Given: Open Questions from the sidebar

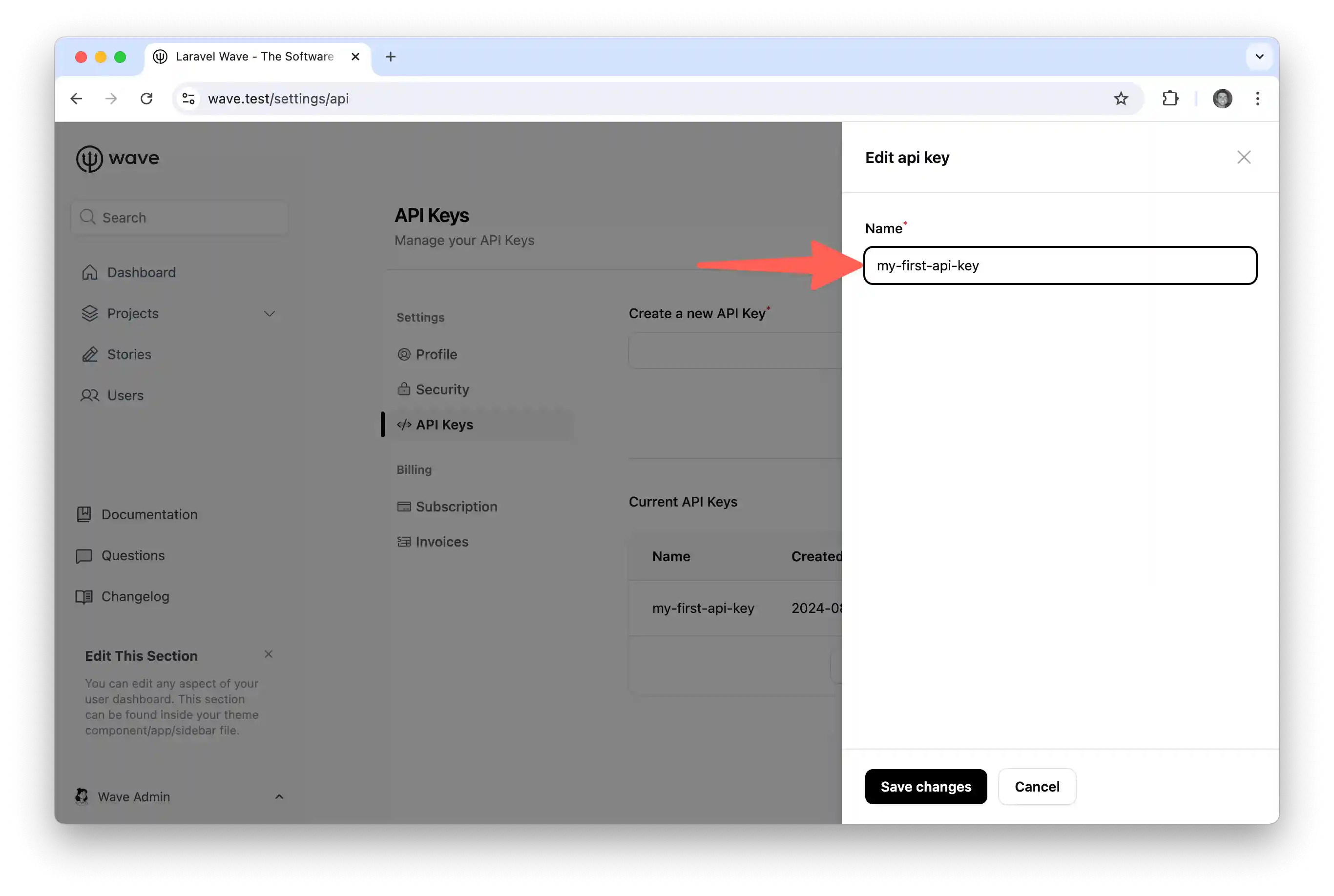Looking at the screenshot, I should (x=133, y=555).
